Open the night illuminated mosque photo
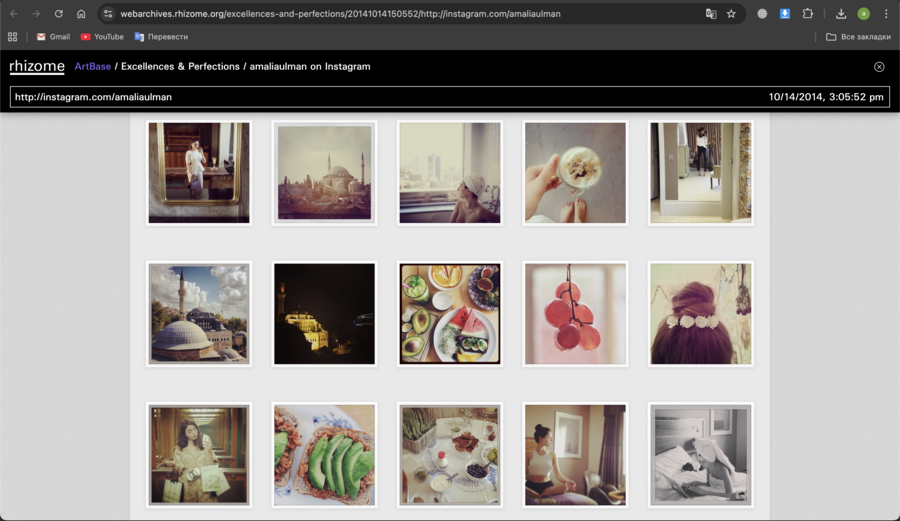 click(x=324, y=314)
